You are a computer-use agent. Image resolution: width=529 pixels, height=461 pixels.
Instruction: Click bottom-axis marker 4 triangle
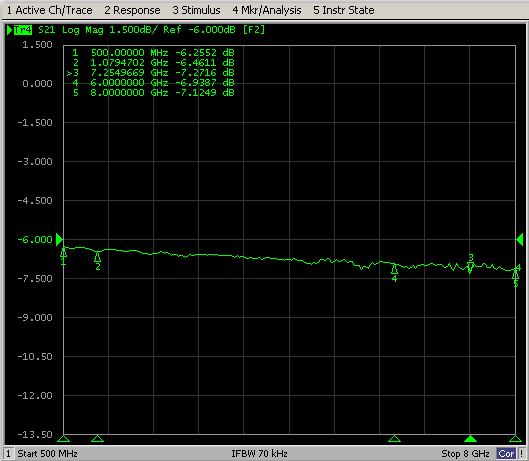click(394, 439)
